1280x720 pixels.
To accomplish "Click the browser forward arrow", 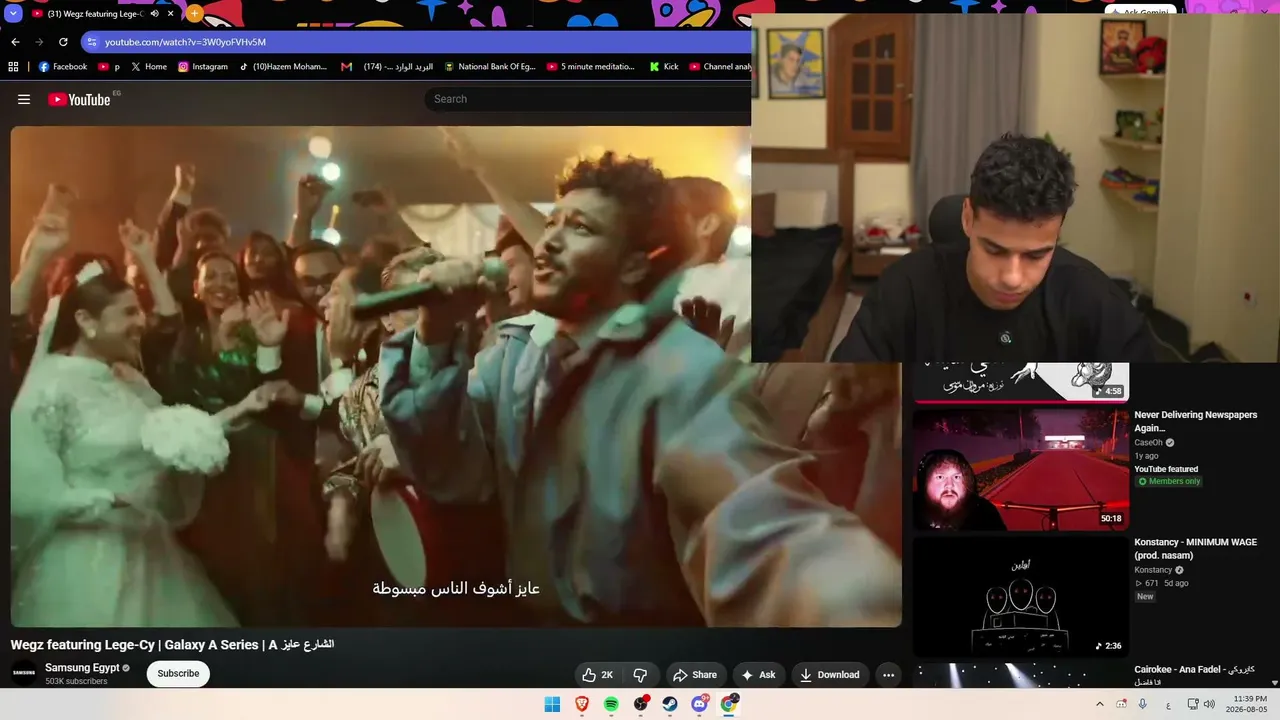I will pyautogui.click(x=39, y=42).
